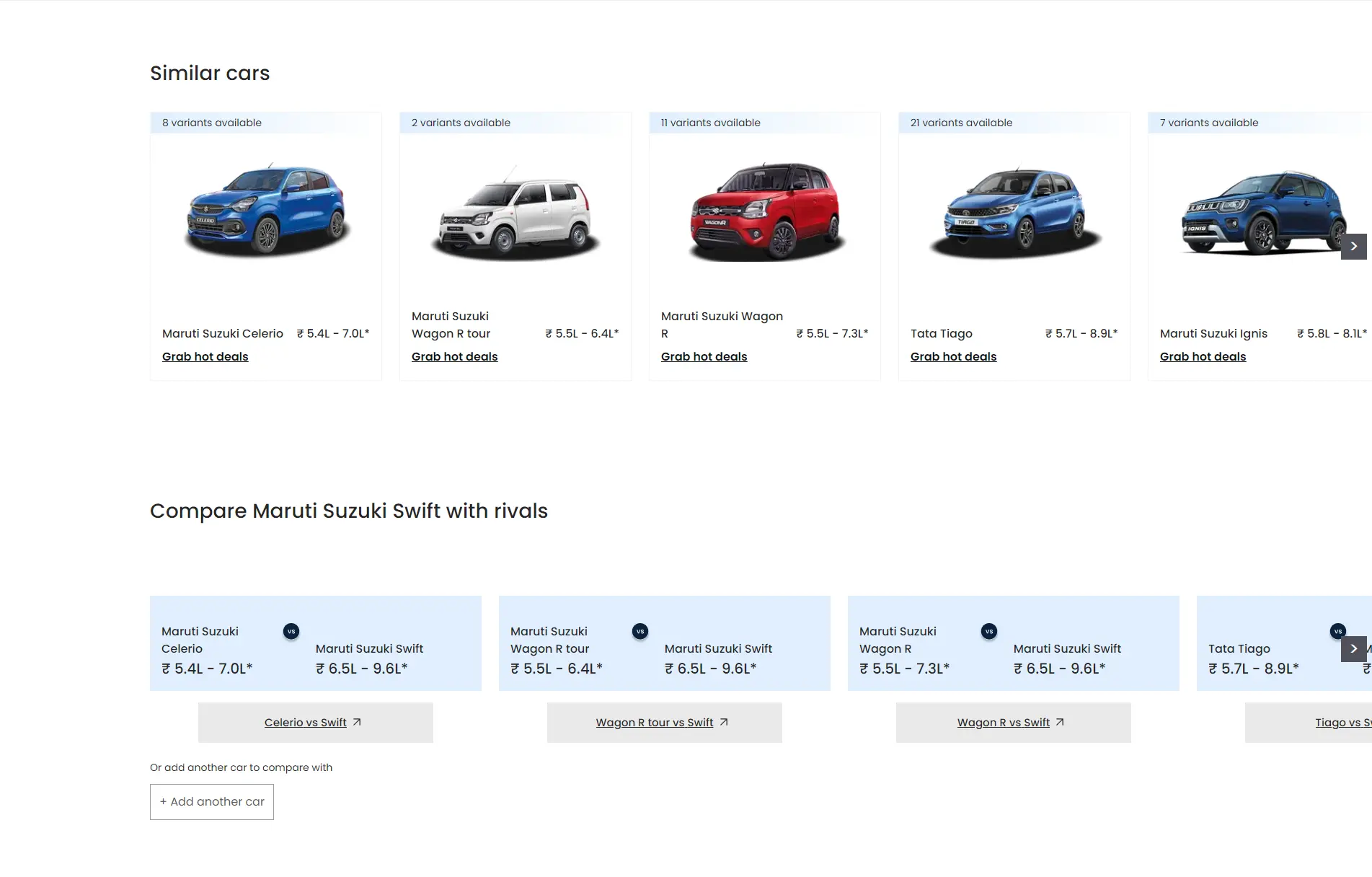
Task: Click Maruti Suzuki Swift in Wagon R comparison card
Action: coord(1067,648)
